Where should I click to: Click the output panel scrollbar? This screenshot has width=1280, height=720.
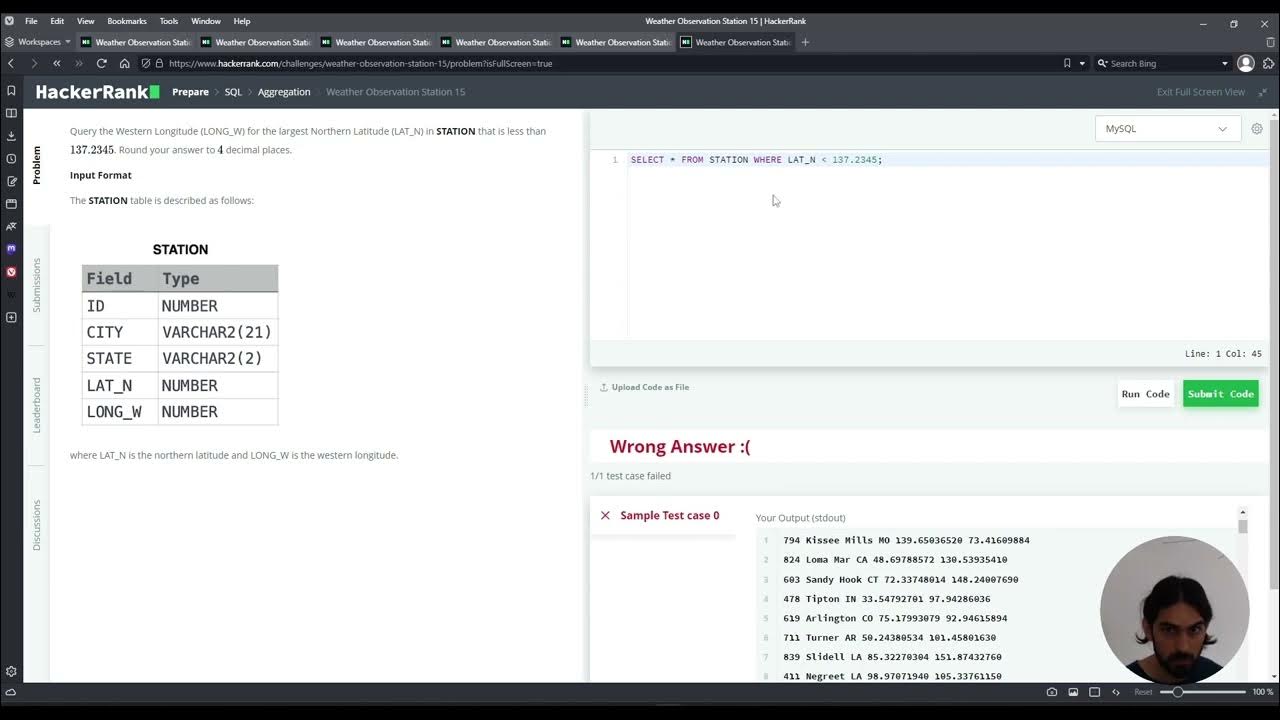pos(1243,526)
